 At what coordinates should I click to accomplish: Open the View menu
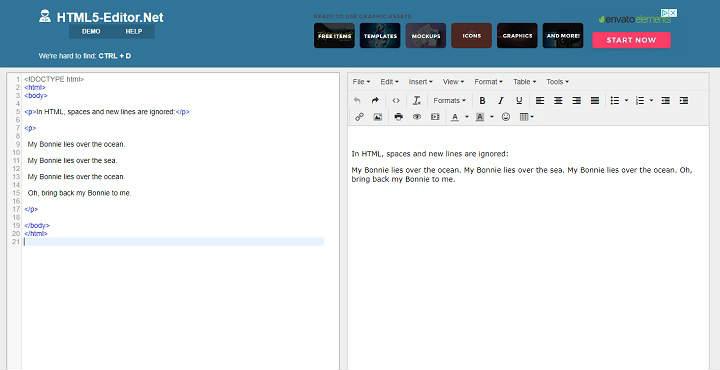click(453, 82)
